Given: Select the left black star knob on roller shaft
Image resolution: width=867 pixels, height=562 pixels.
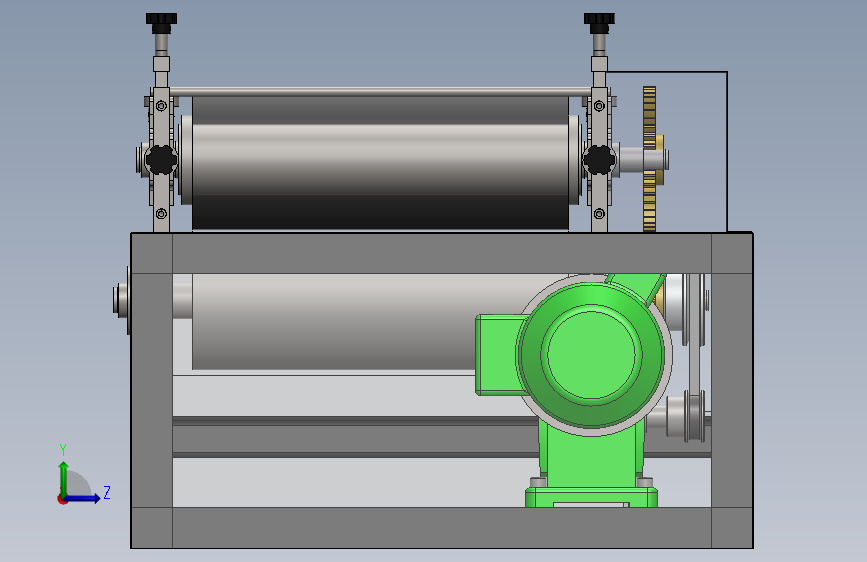Looking at the screenshot, I should (x=161, y=160).
